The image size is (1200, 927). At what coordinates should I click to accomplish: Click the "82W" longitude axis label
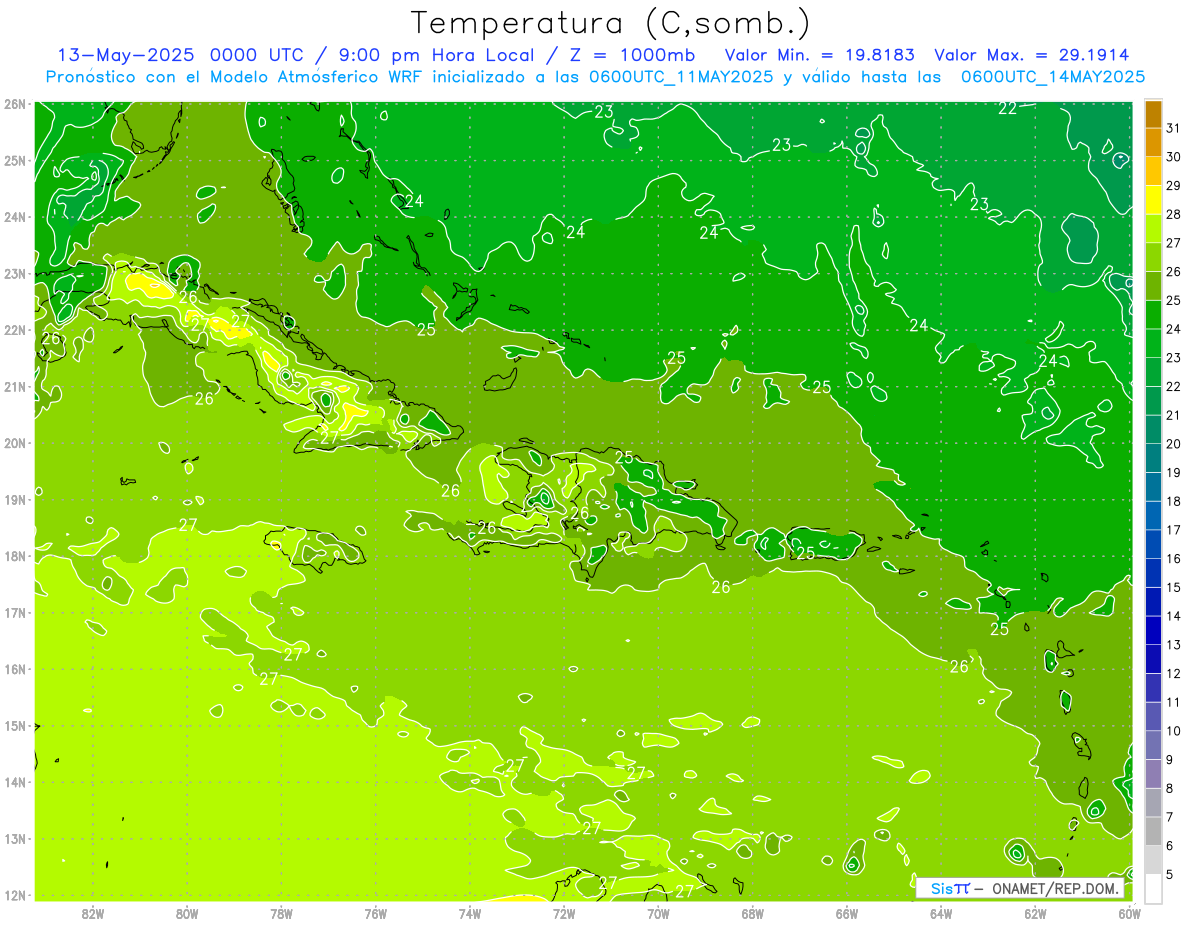[x=93, y=913]
